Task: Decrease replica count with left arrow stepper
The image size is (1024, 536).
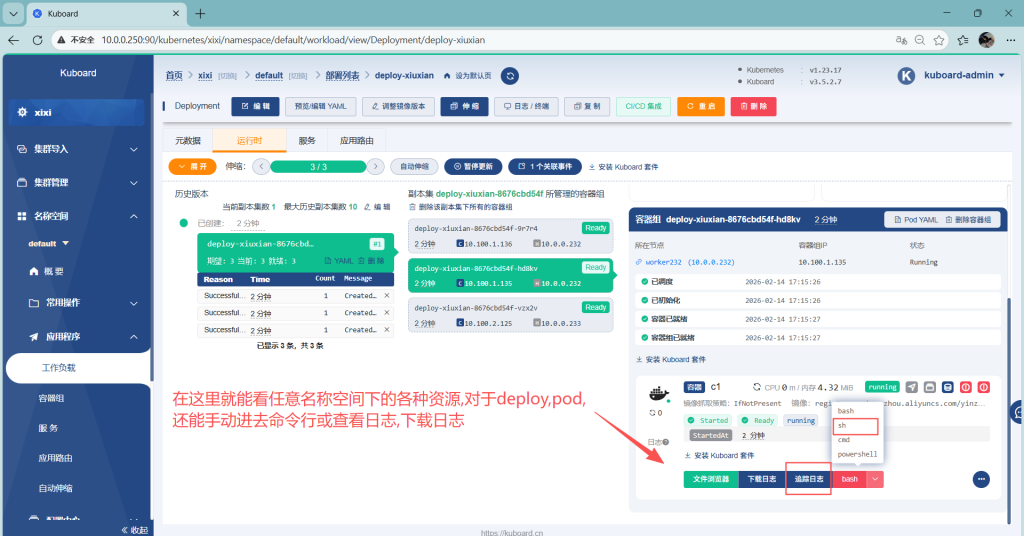Action: coord(260,167)
